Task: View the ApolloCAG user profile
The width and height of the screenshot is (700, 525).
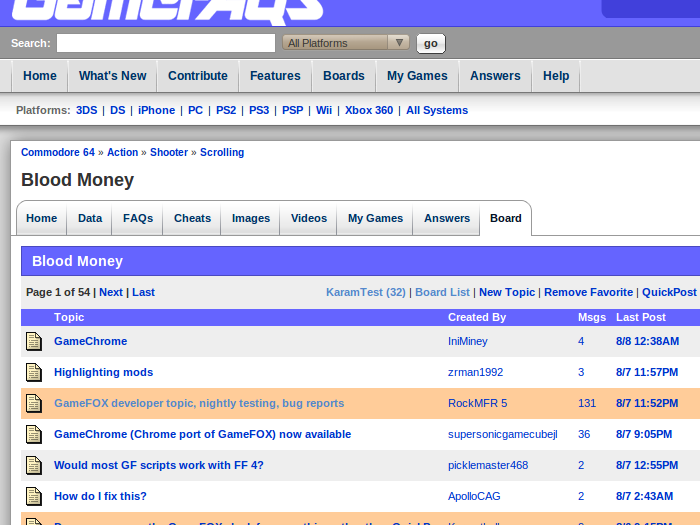Action: click(x=474, y=496)
